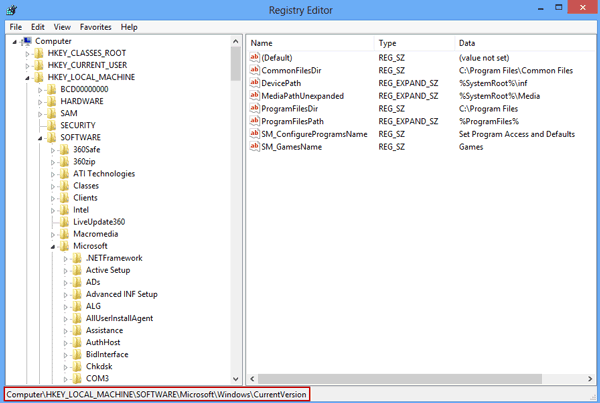Select the Assistance key label
This screenshot has width=600, height=403.
pos(104,330)
